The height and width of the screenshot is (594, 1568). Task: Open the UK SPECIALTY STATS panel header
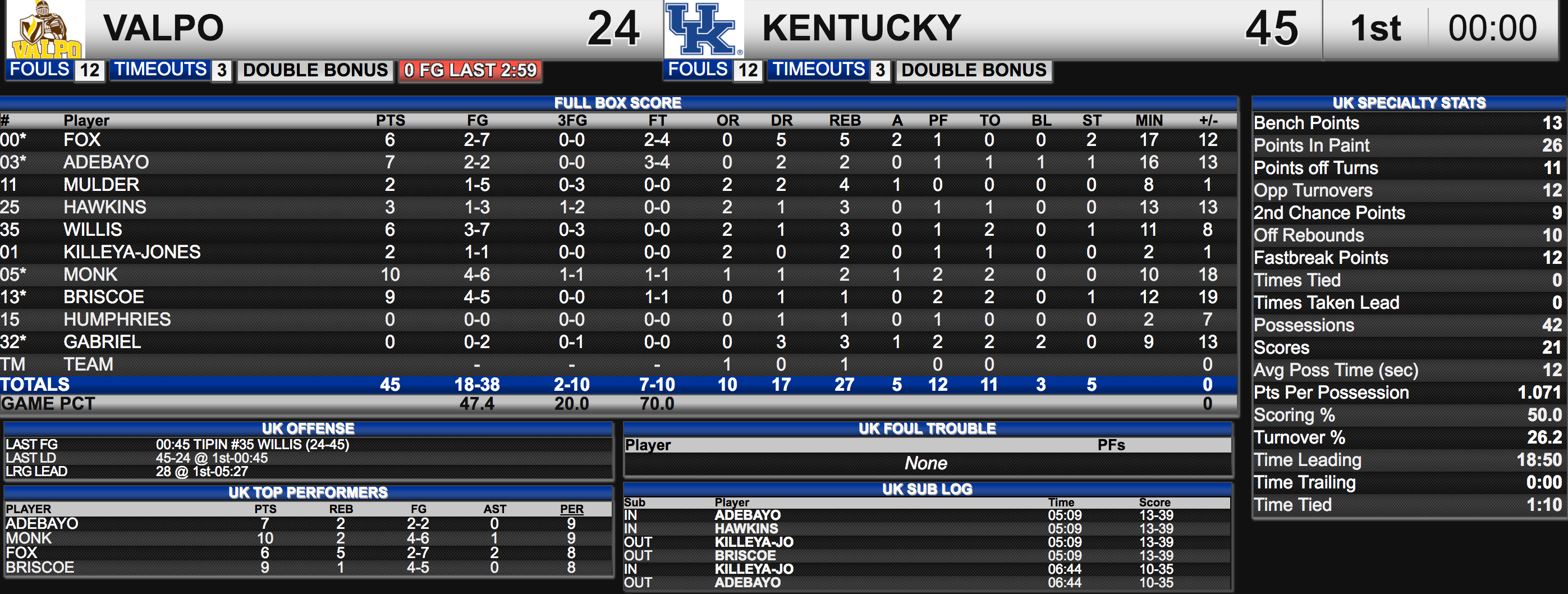coord(1409,103)
